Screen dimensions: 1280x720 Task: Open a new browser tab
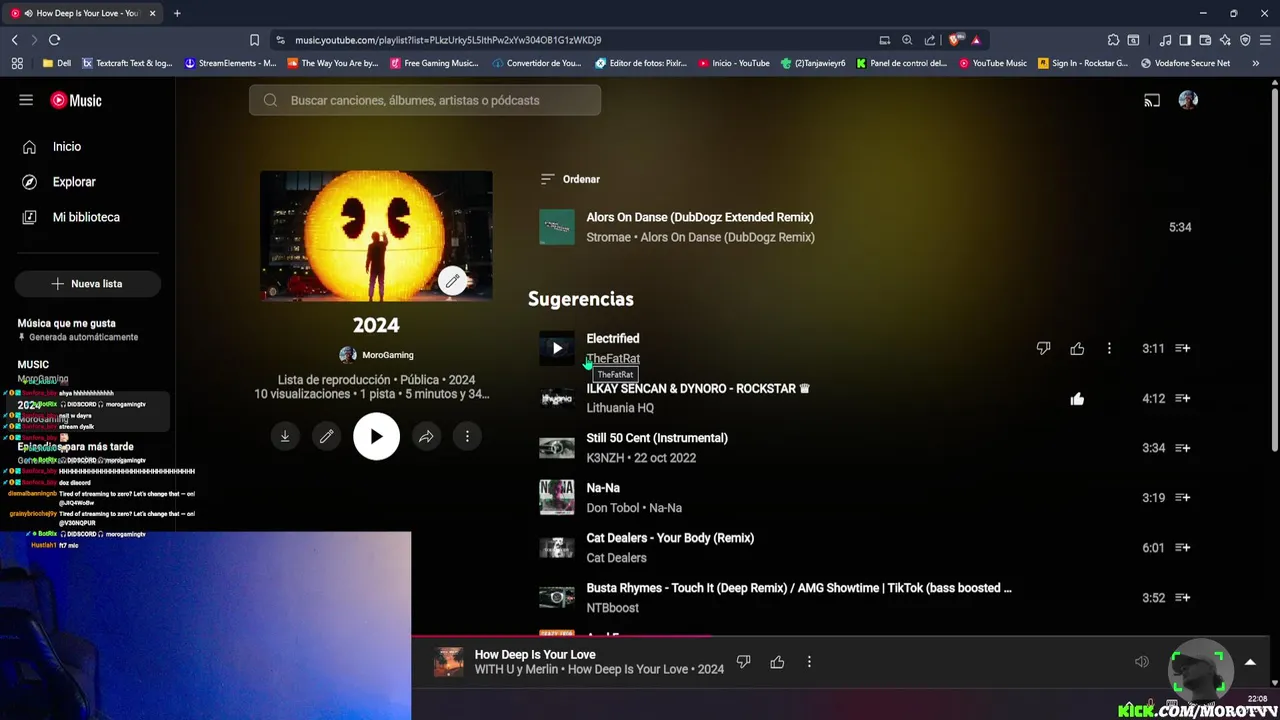click(177, 13)
